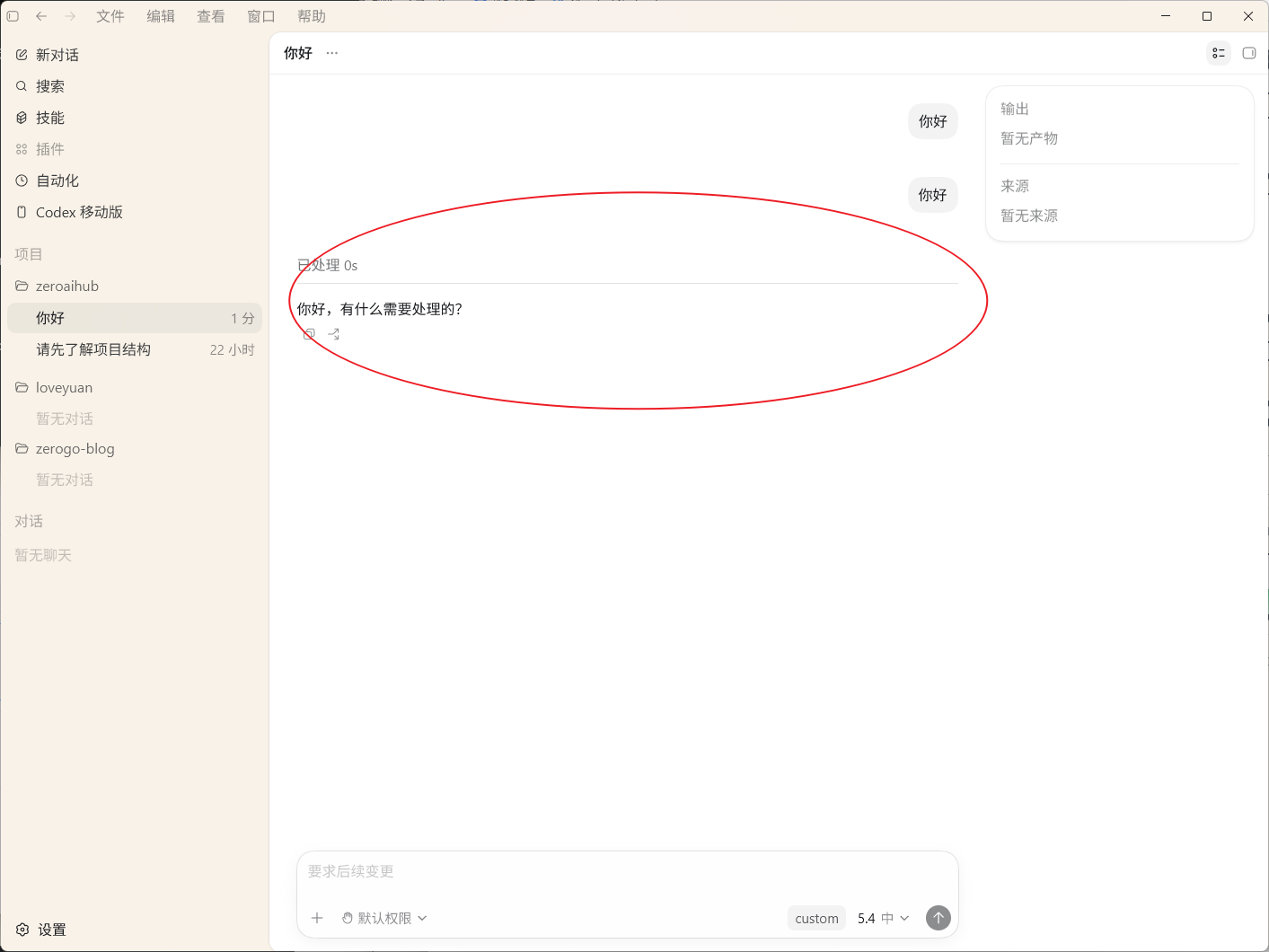This screenshot has height=952, width=1269.
Task: Send message with the up-arrow button
Action: coord(939,918)
